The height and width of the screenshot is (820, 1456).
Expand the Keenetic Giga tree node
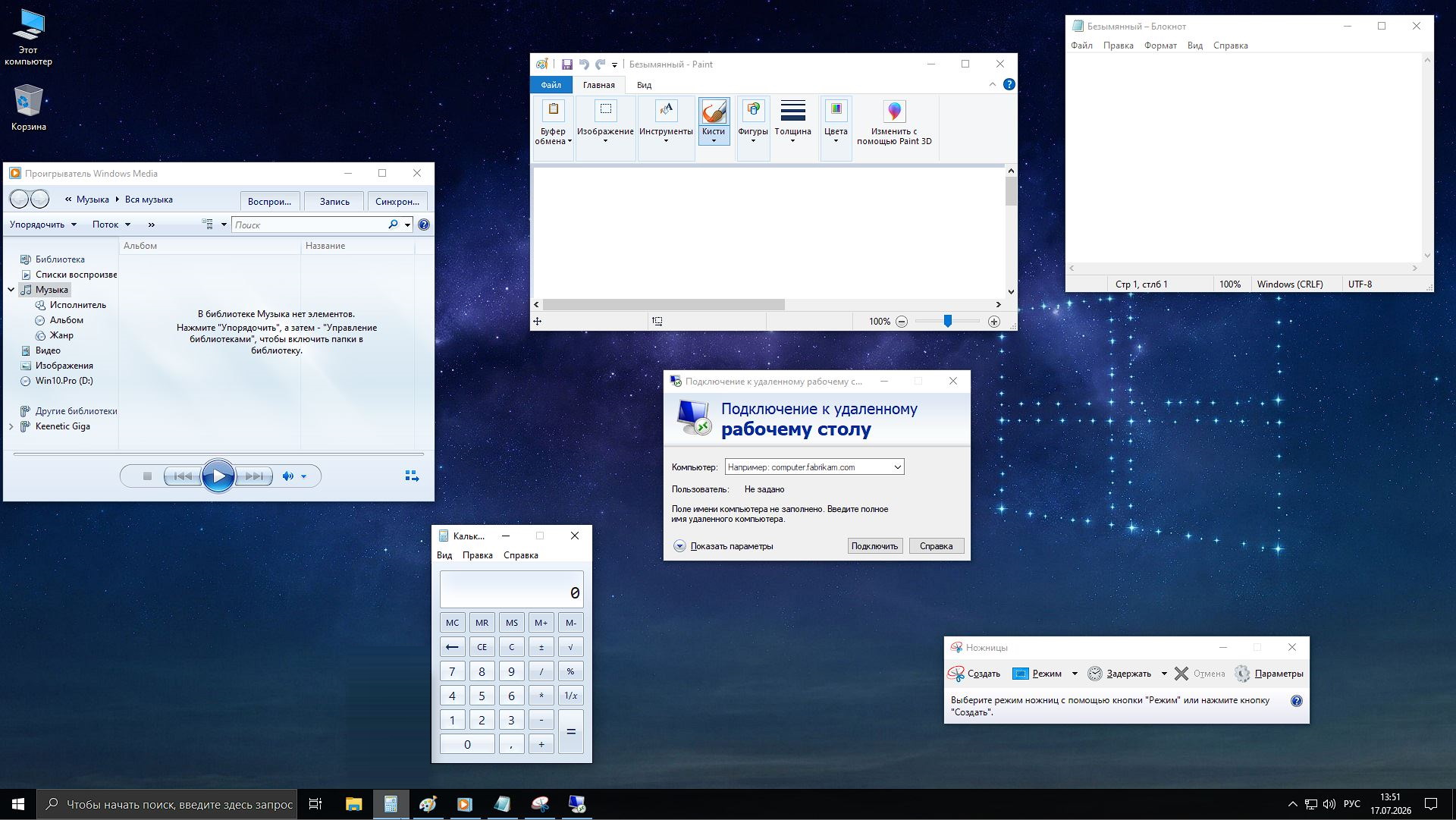[x=11, y=427]
